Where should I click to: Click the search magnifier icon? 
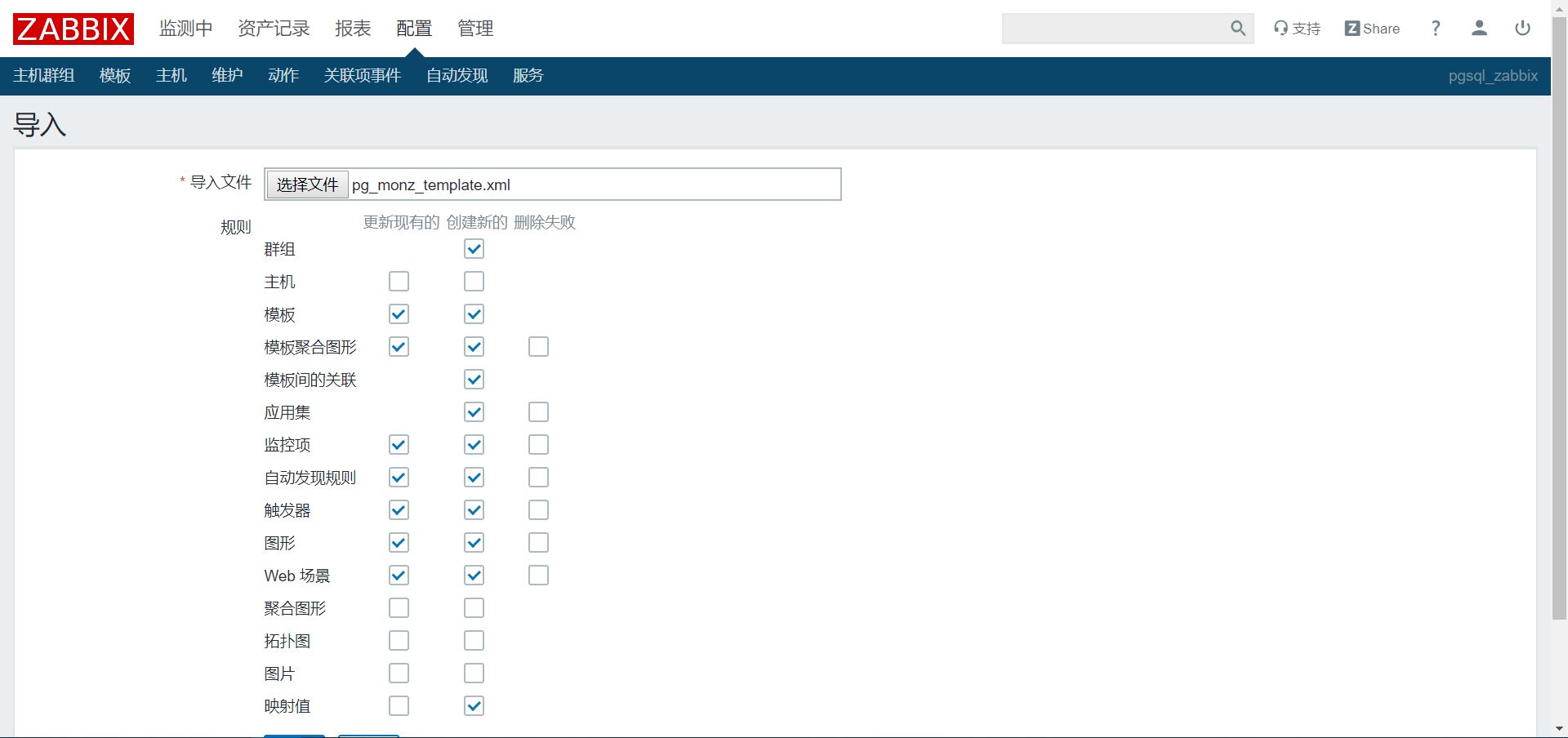[x=1238, y=29]
